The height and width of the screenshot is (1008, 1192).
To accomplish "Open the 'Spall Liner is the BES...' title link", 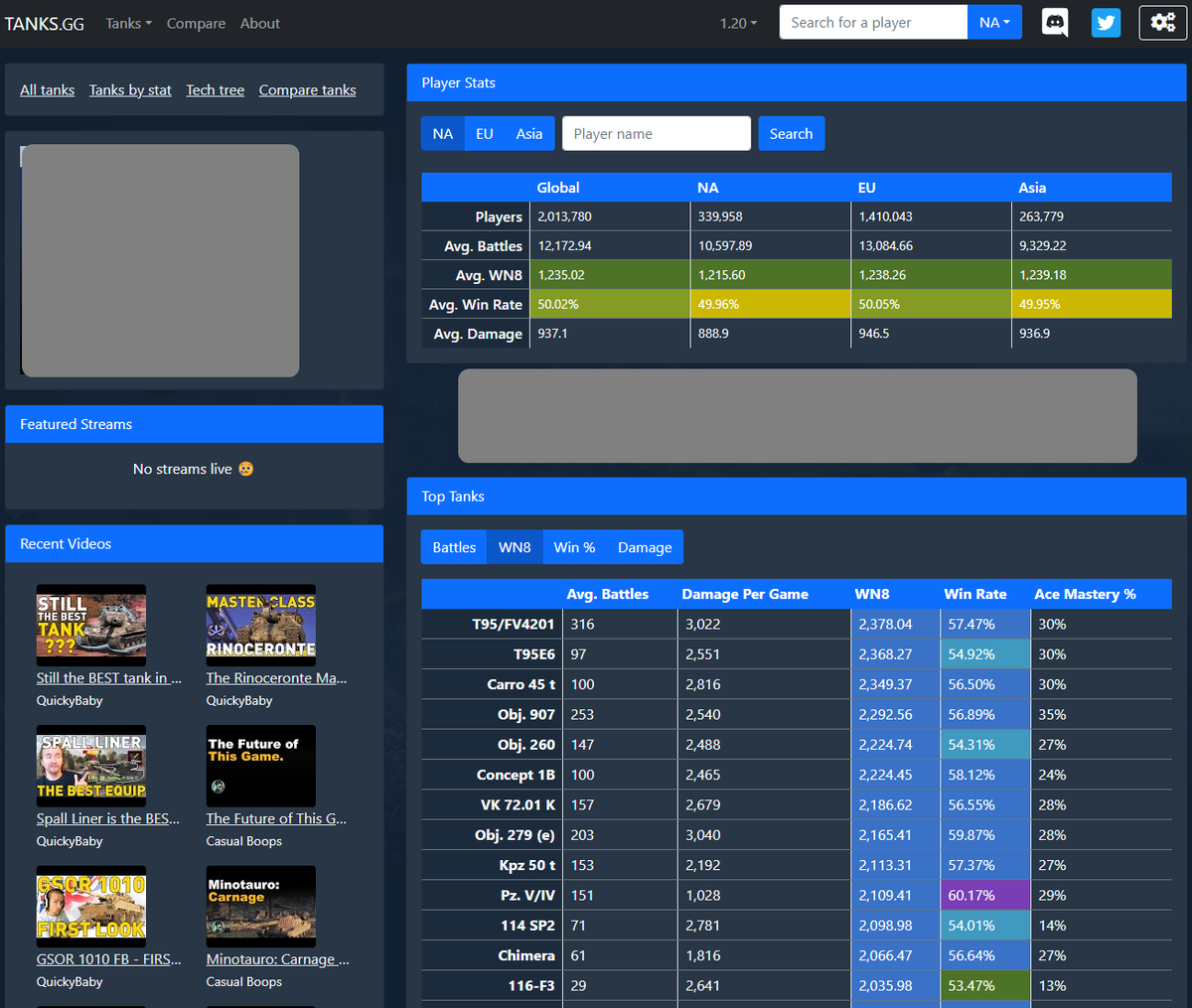I will (108, 819).
